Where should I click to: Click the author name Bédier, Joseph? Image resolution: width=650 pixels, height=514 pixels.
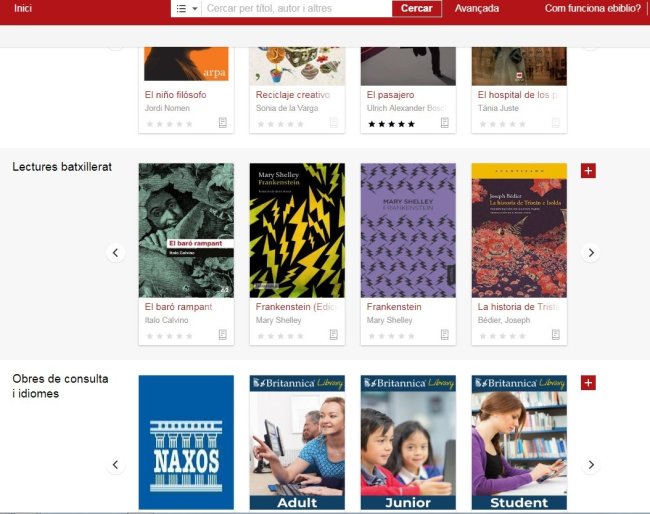tap(504, 320)
